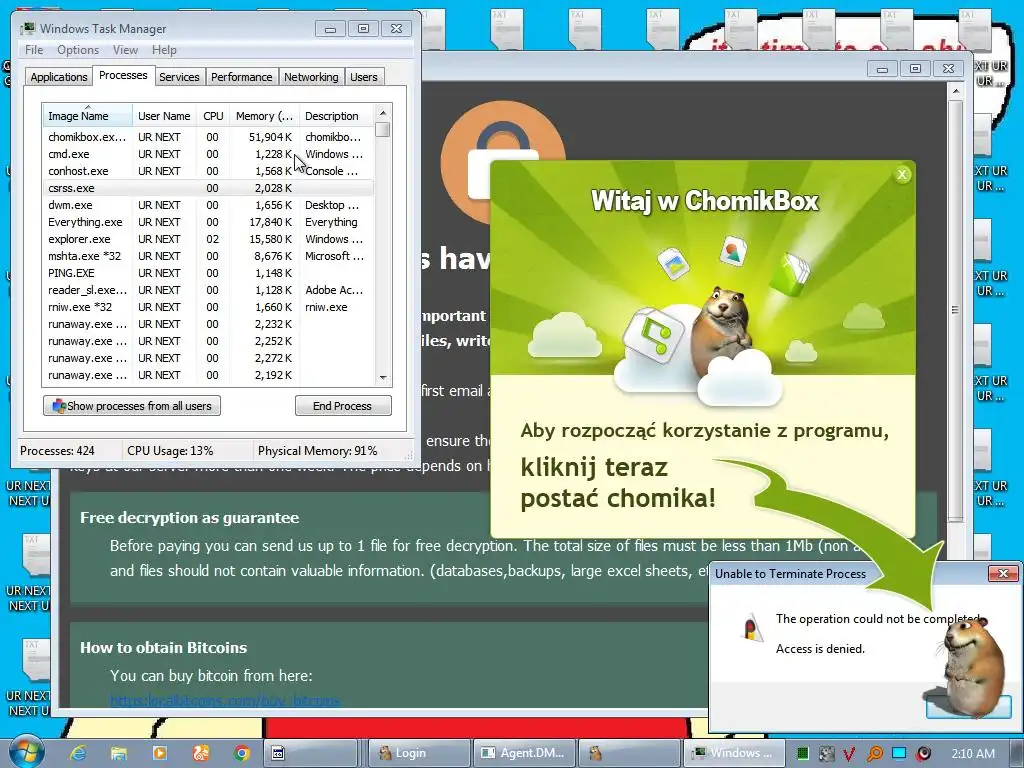Select the cmd.exe process row
This screenshot has width=1024, height=768.
(x=208, y=154)
